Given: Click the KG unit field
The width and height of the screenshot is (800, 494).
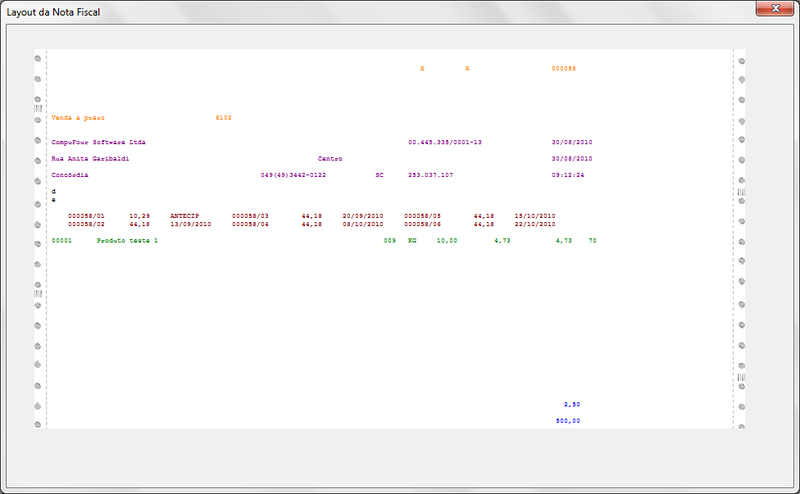Looking at the screenshot, I should [412, 241].
